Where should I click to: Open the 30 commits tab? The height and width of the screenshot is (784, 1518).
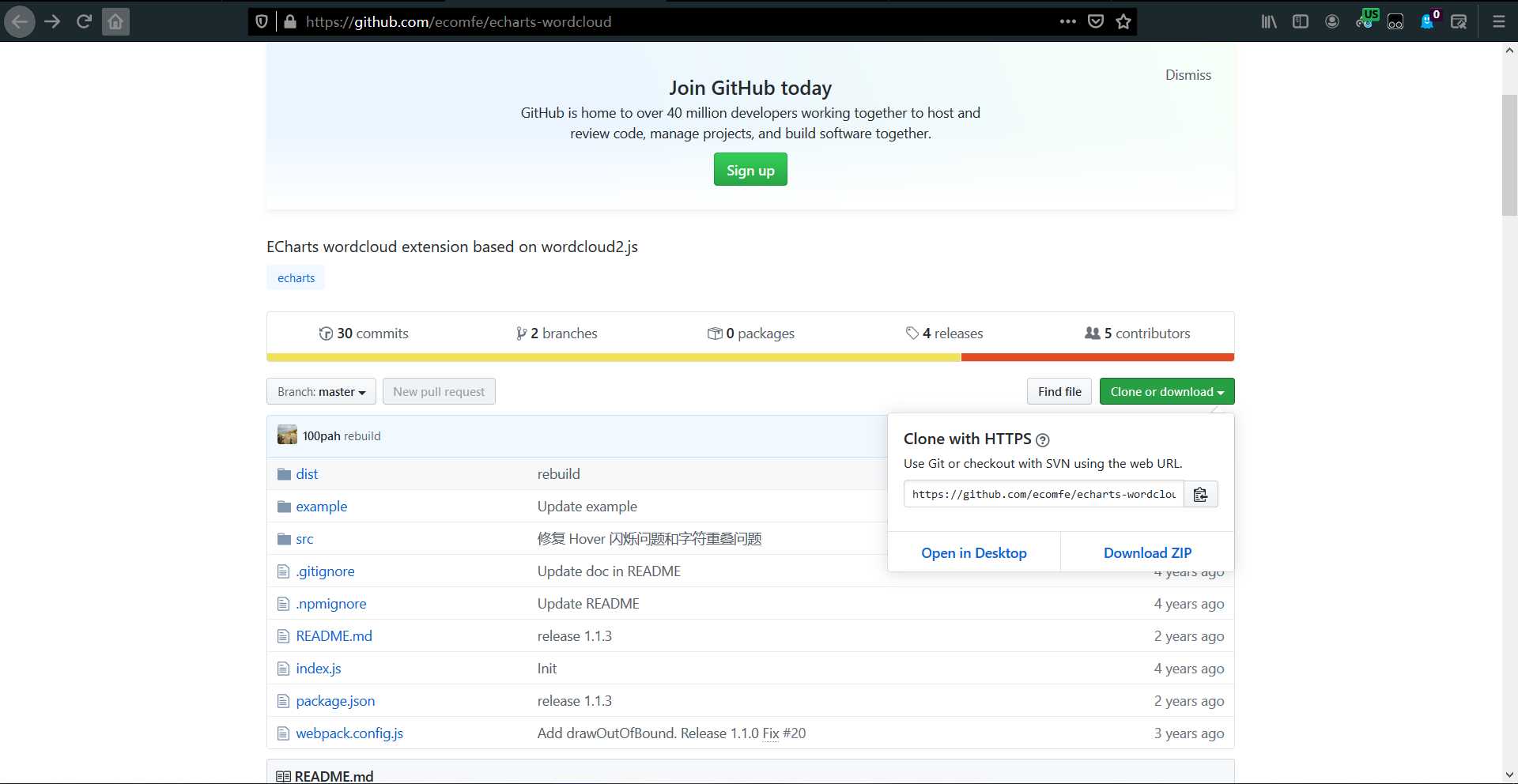pos(364,334)
